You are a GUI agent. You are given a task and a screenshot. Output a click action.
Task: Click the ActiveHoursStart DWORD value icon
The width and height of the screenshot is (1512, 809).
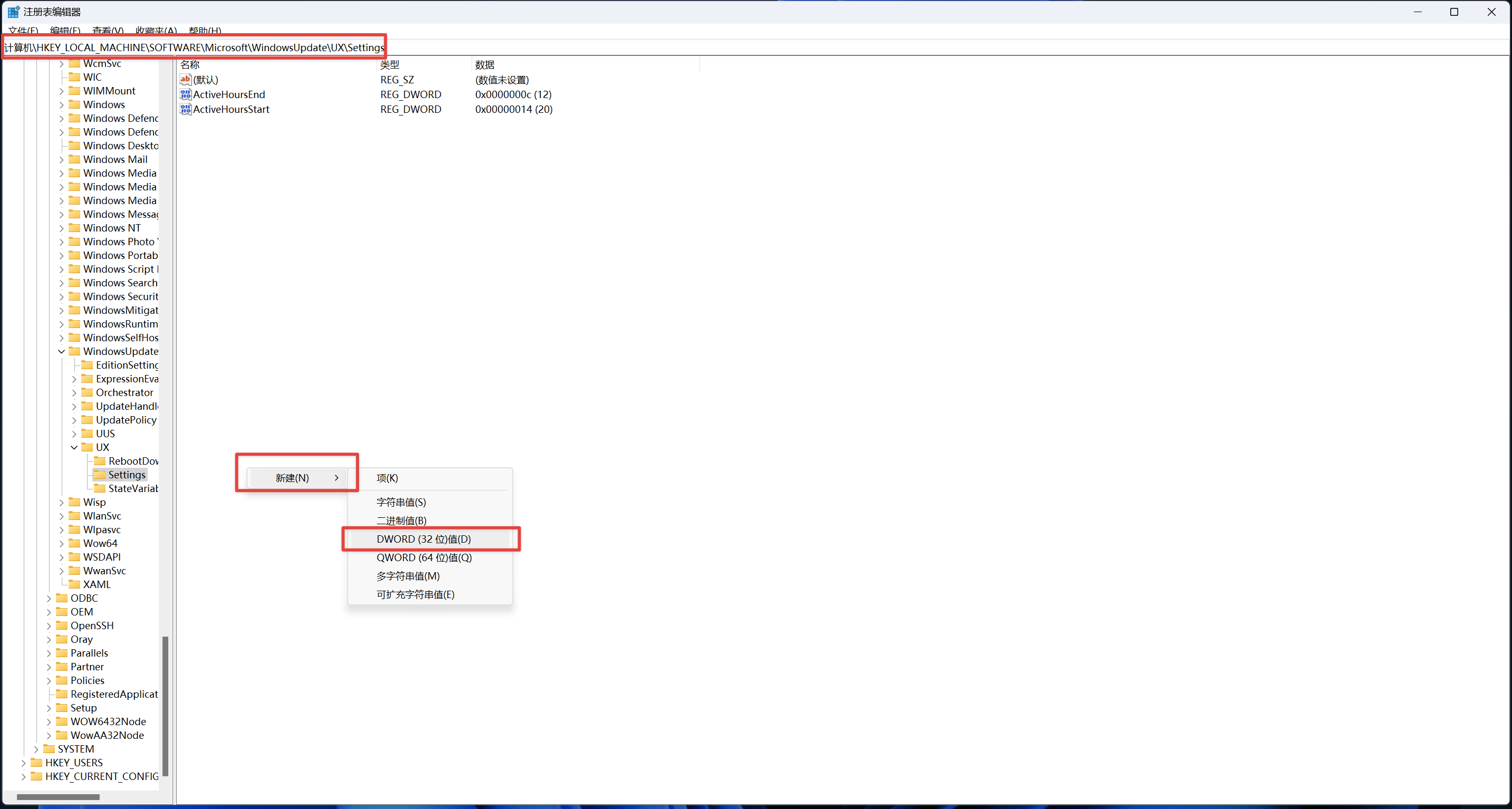coord(186,109)
